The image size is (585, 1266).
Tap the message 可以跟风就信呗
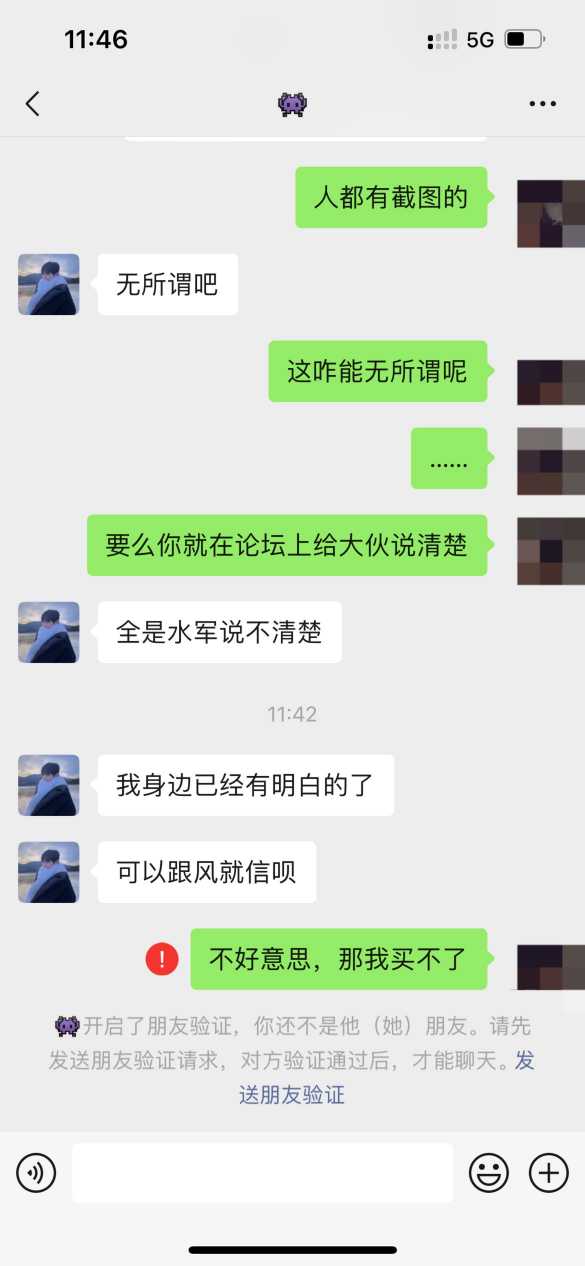click(207, 872)
